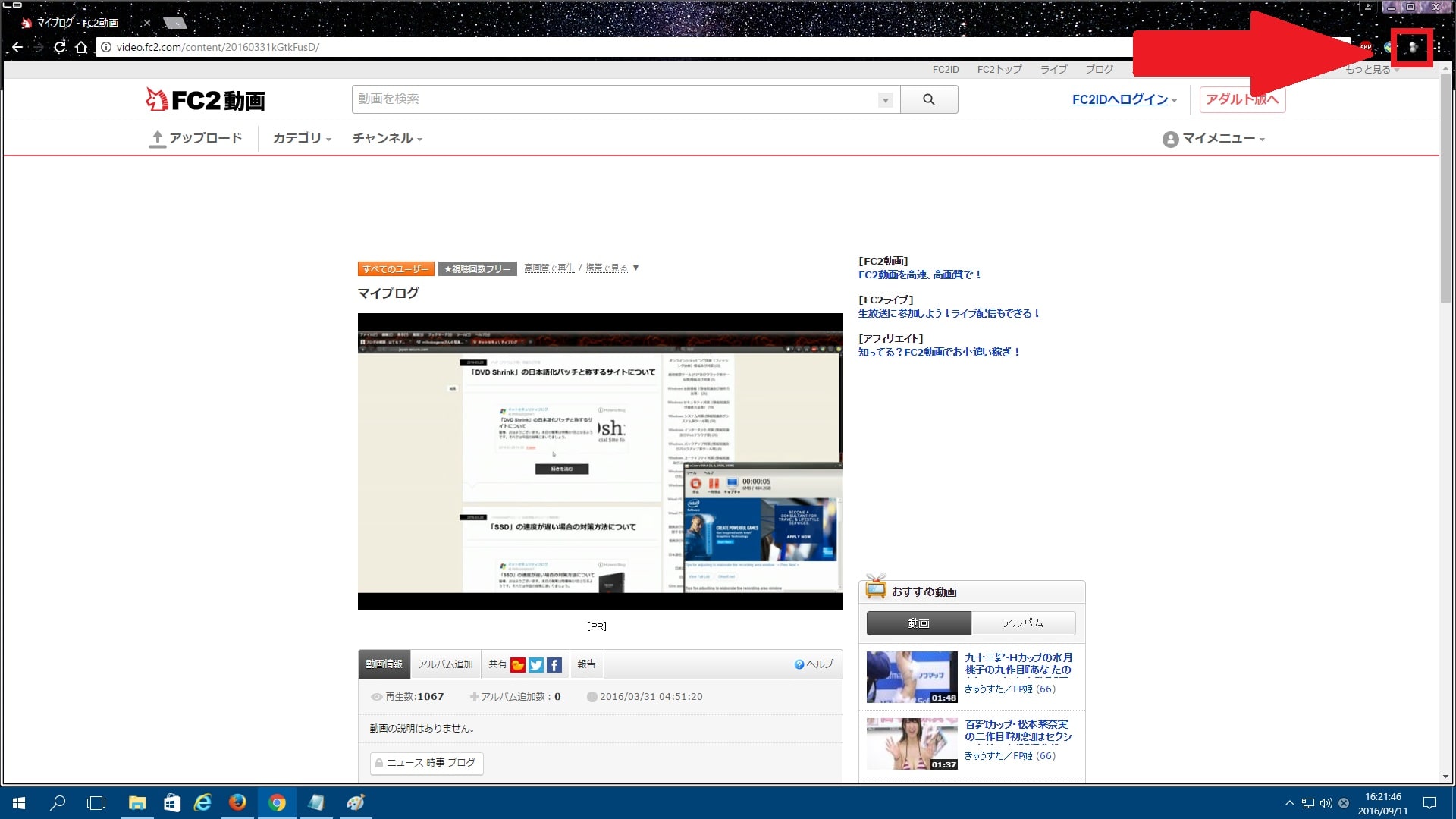
Task: Open the 動画情報 tab
Action: click(x=384, y=664)
